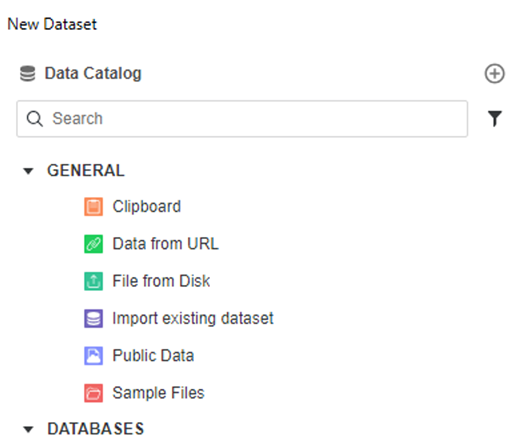
Task: Click the plus icon beside Data Catalog
Action: click(495, 73)
